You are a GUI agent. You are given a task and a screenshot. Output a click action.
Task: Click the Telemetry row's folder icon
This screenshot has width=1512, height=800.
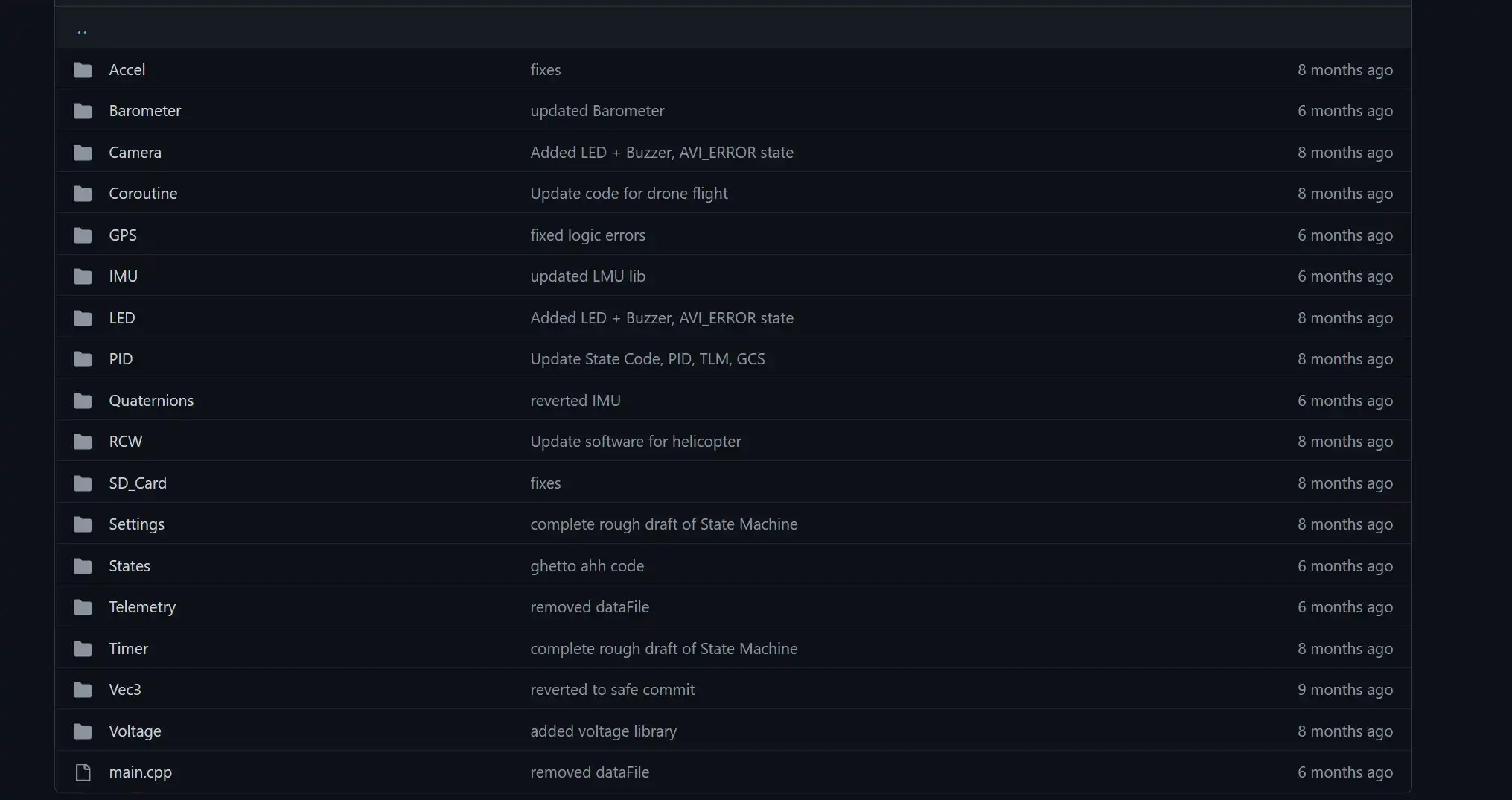pyautogui.click(x=83, y=607)
